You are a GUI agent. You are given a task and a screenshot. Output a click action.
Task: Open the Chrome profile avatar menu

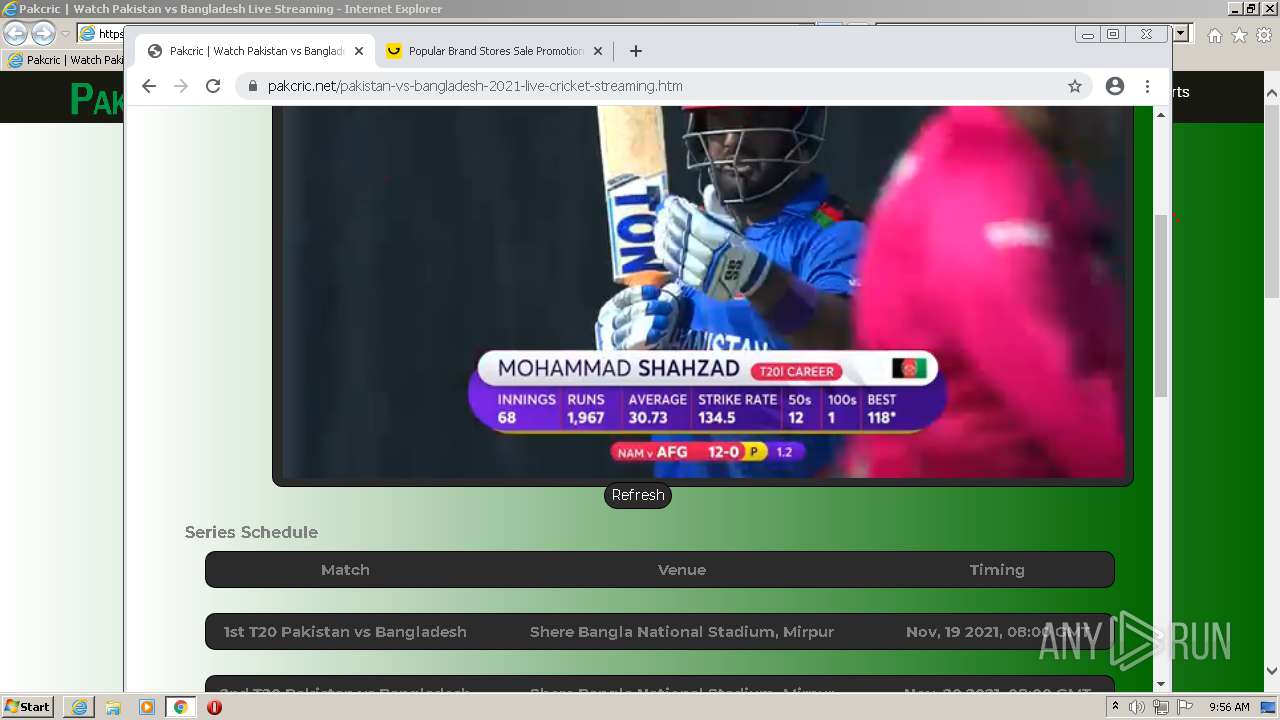click(1115, 86)
